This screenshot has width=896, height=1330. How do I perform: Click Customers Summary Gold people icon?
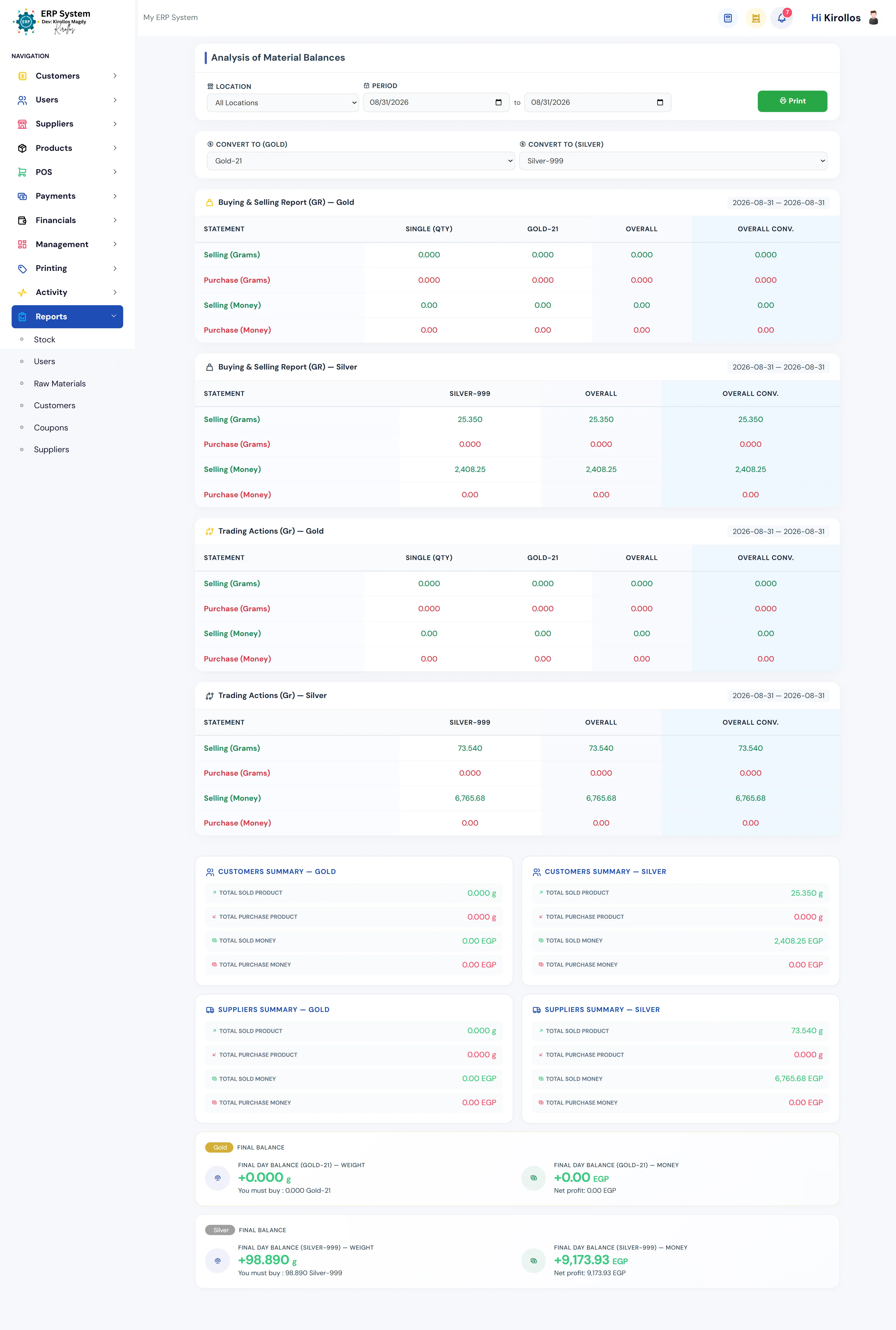[210, 872]
